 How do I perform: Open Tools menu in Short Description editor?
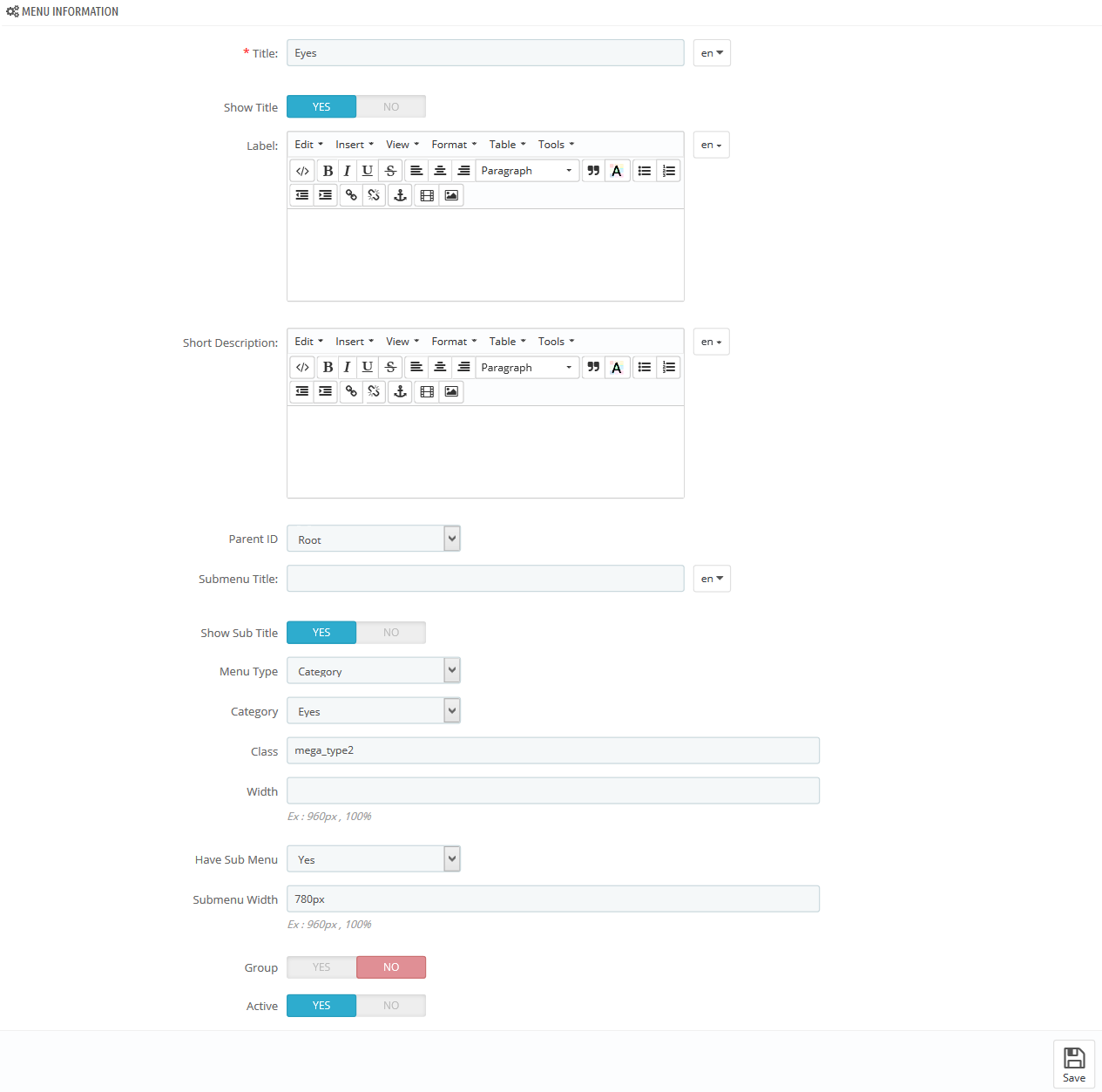pyautogui.click(x=556, y=342)
